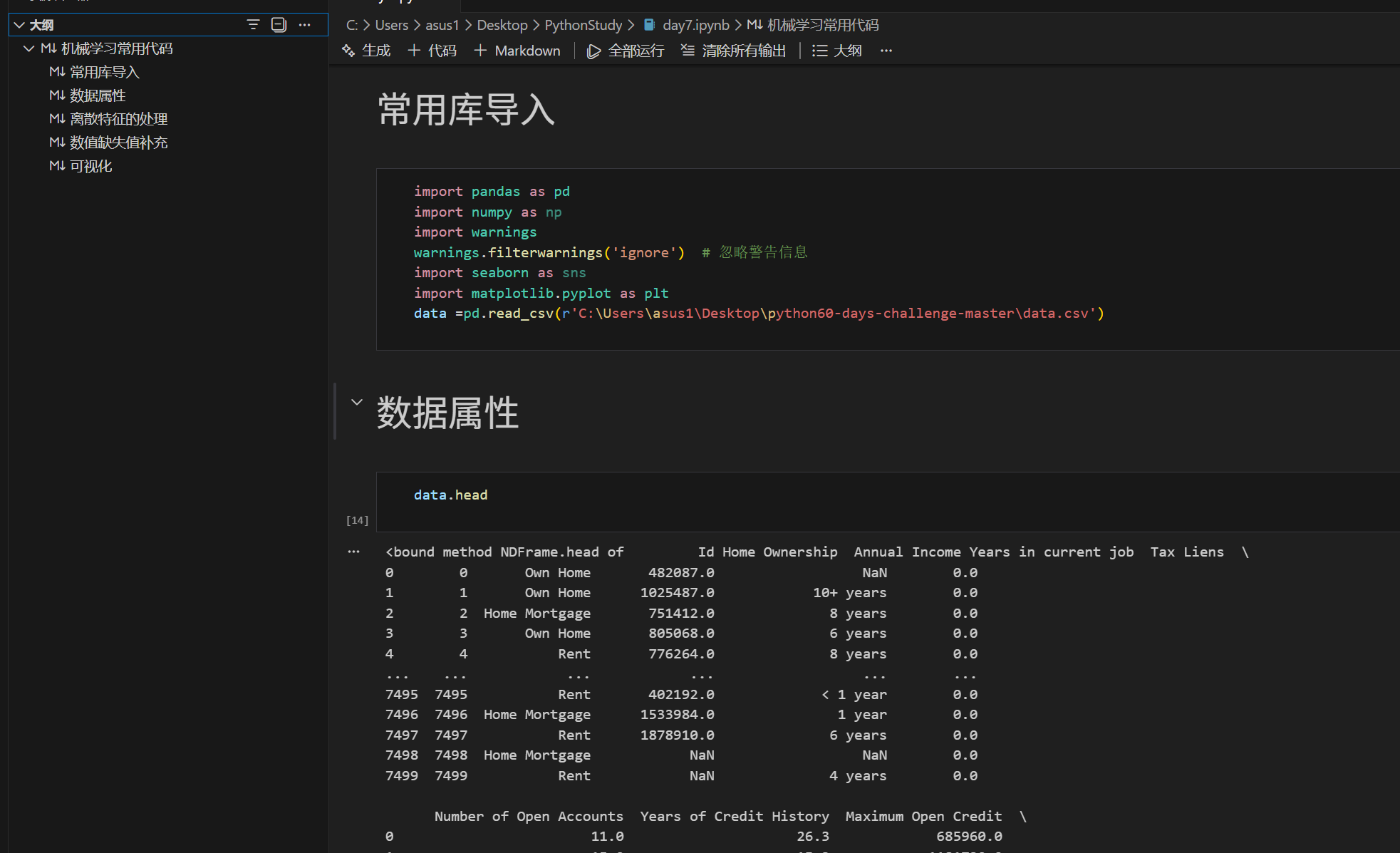Open AI cell generation with 生成 sparkle icon
Image resolution: width=1400 pixels, height=853 pixels.
pyautogui.click(x=365, y=50)
